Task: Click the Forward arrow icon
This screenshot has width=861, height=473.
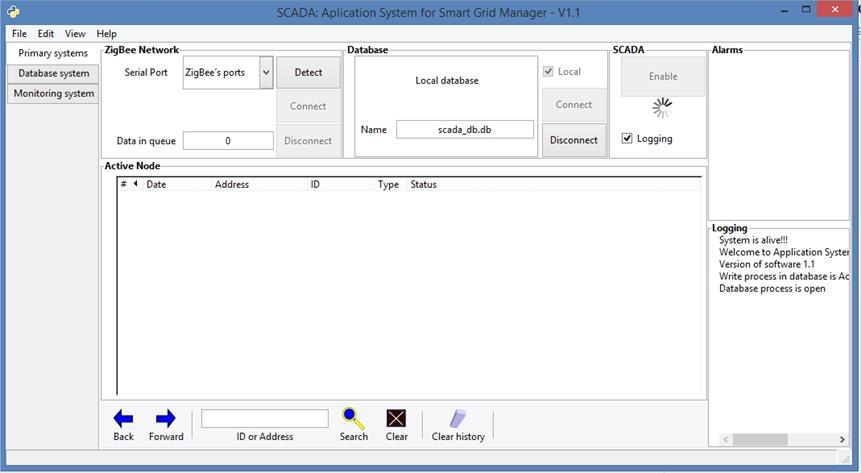Action: [x=166, y=418]
